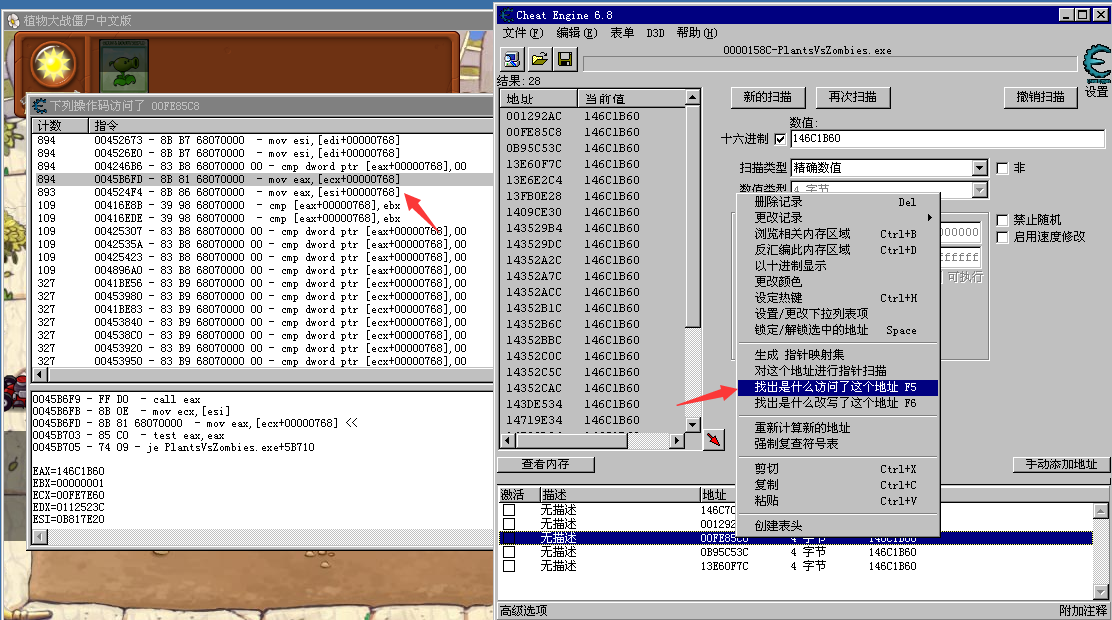Open the 帮助 menu

pos(696,33)
